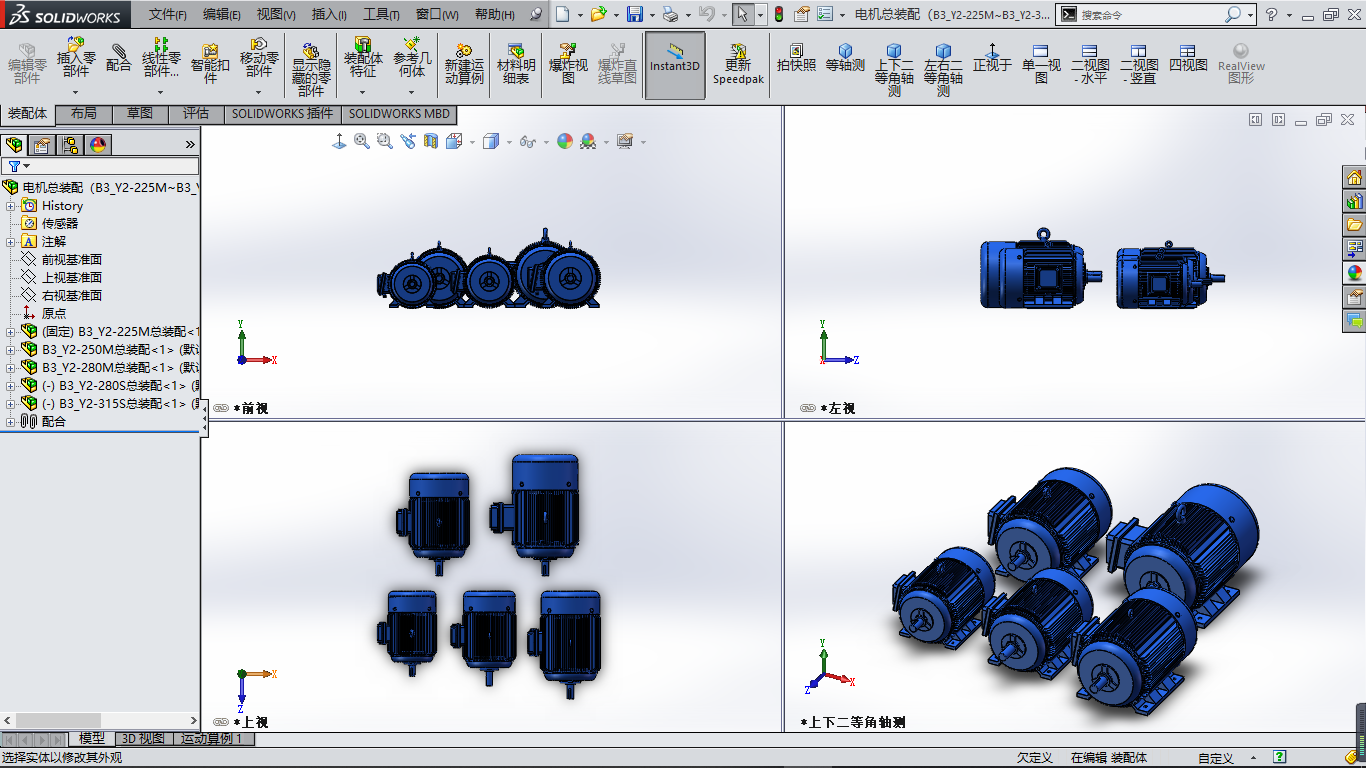Click the Print icon in top toolbar

tap(671, 14)
